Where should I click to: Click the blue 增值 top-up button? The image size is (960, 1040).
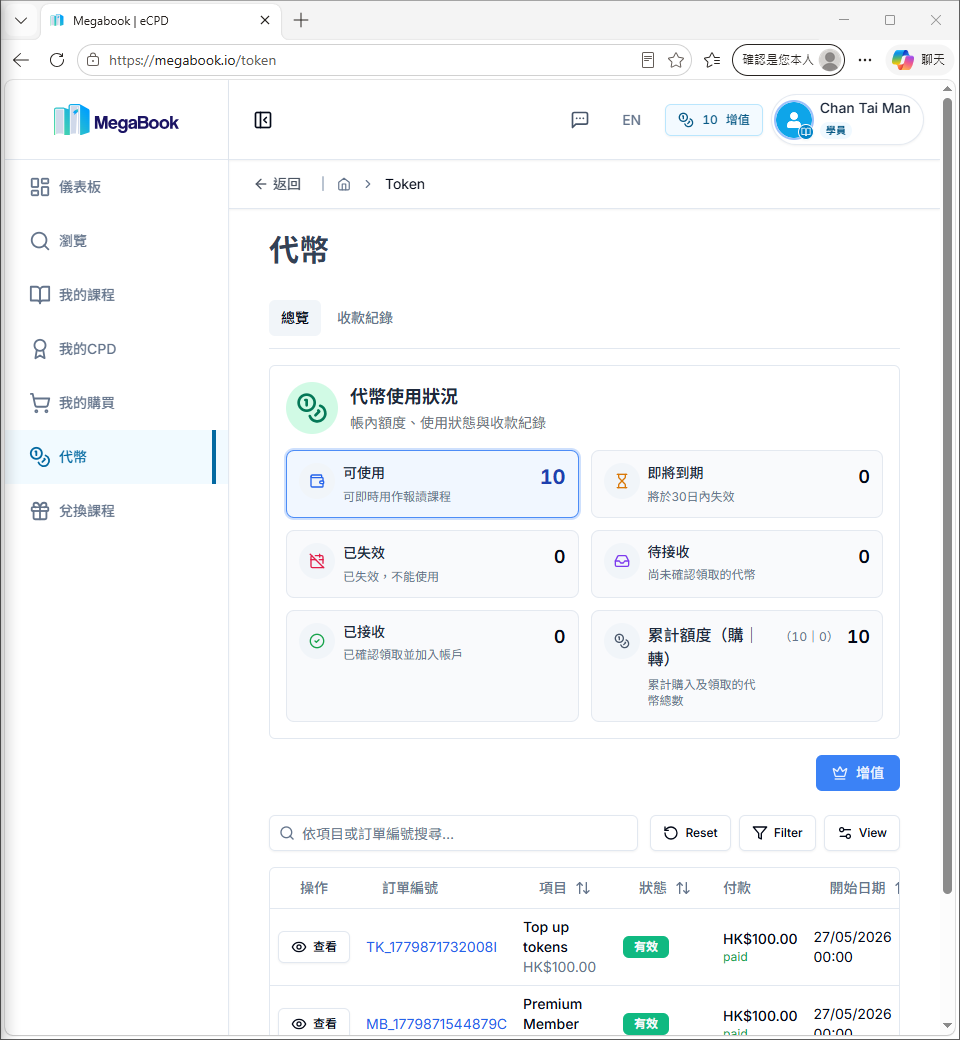tap(857, 773)
